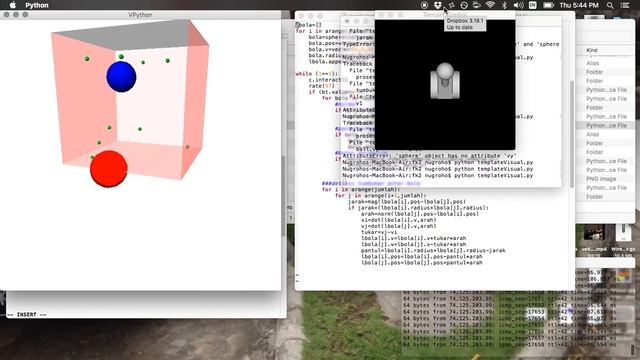Open the volume control in menu bar

pyautogui.click(x=518, y=5)
